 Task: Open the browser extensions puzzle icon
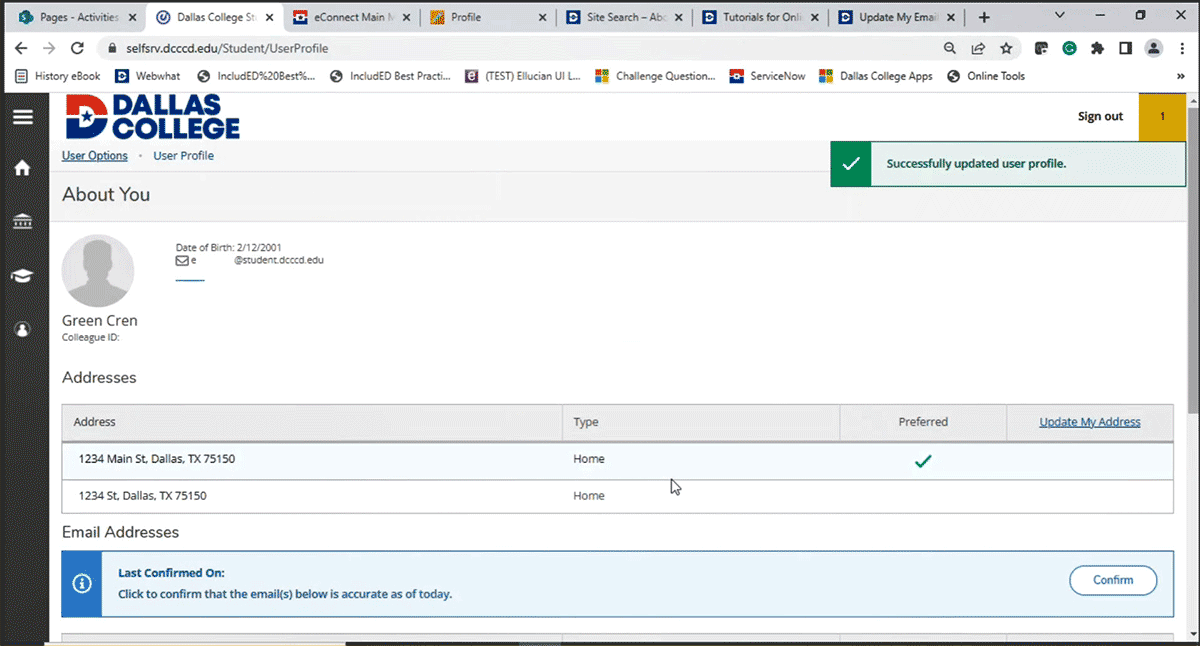[x=1096, y=47]
